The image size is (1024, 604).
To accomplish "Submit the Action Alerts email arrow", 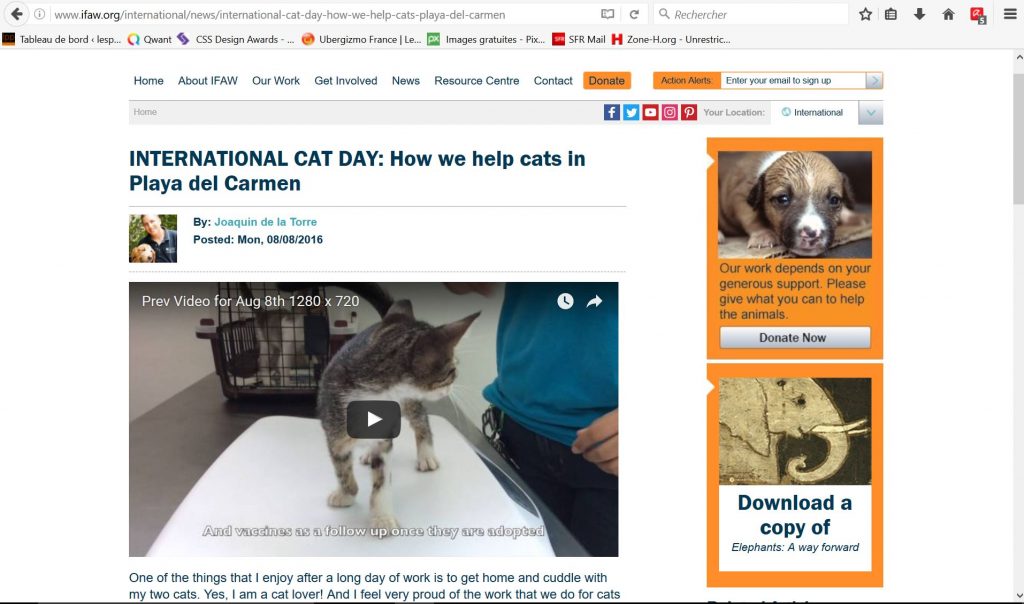I will tap(874, 80).
